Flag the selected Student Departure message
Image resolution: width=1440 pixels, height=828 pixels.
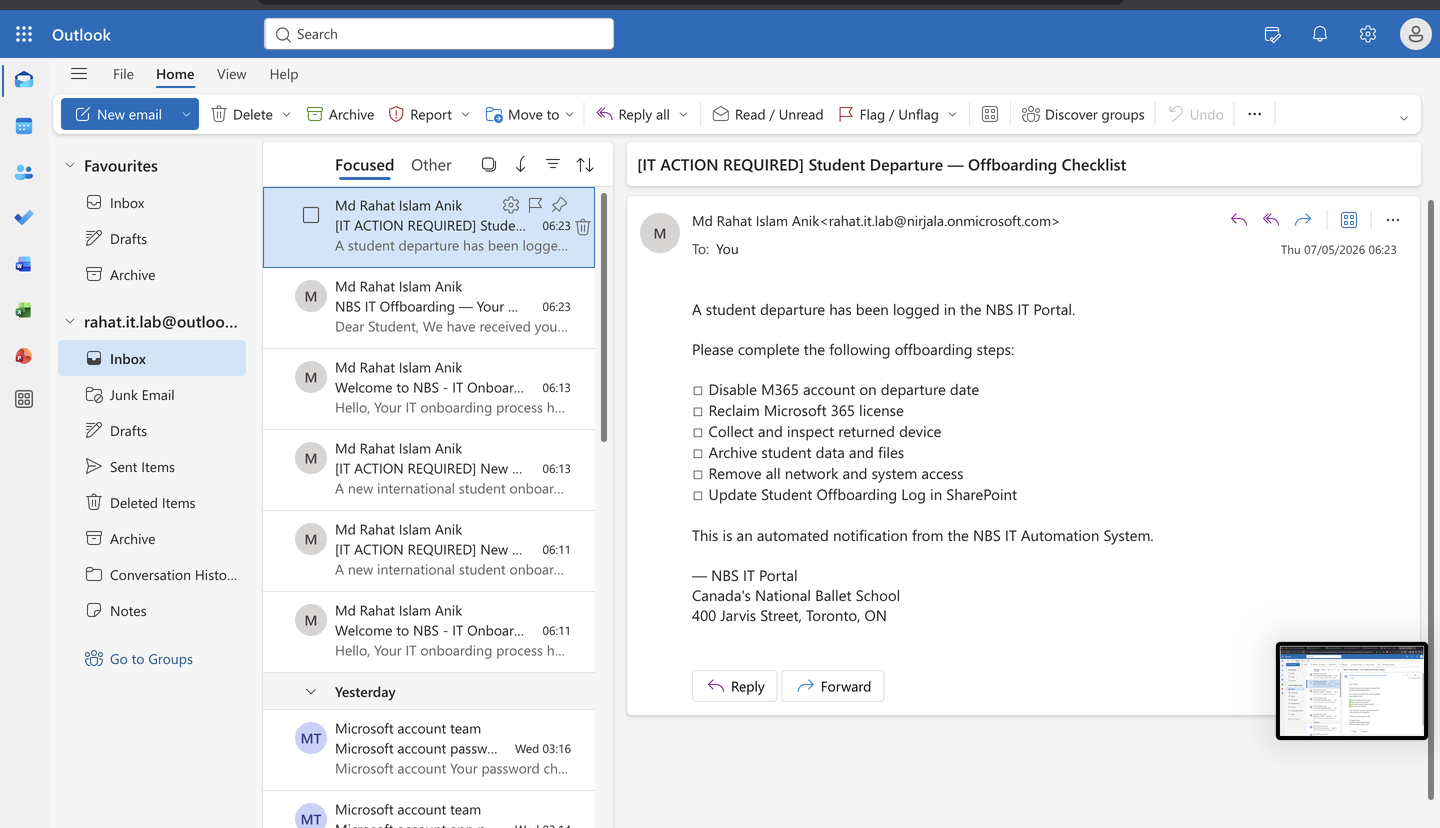point(535,205)
